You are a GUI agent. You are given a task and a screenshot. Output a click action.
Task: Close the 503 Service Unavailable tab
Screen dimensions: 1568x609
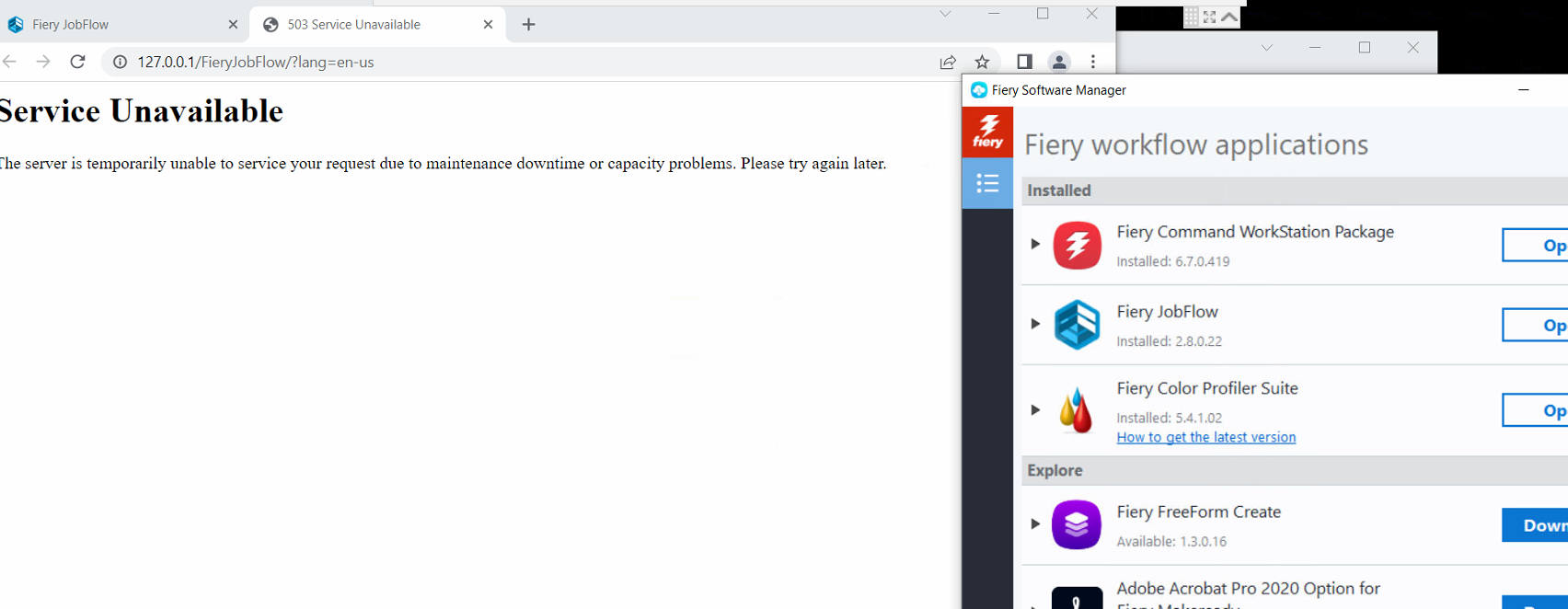[x=488, y=25]
